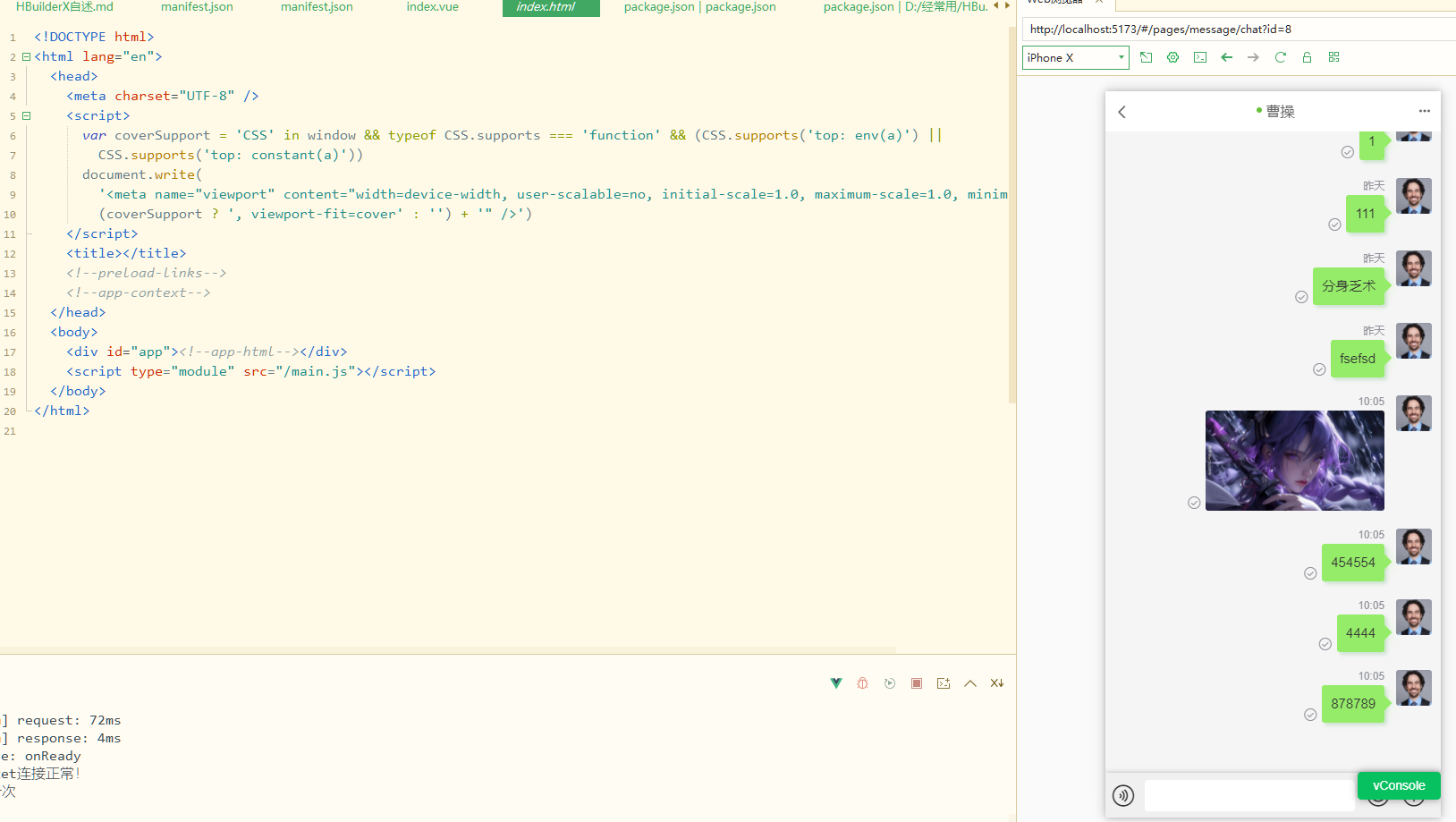Viewport: 1456px width, 822px height.
Task: Go forward in the built-in browser
Action: click(x=1253, y=57)
